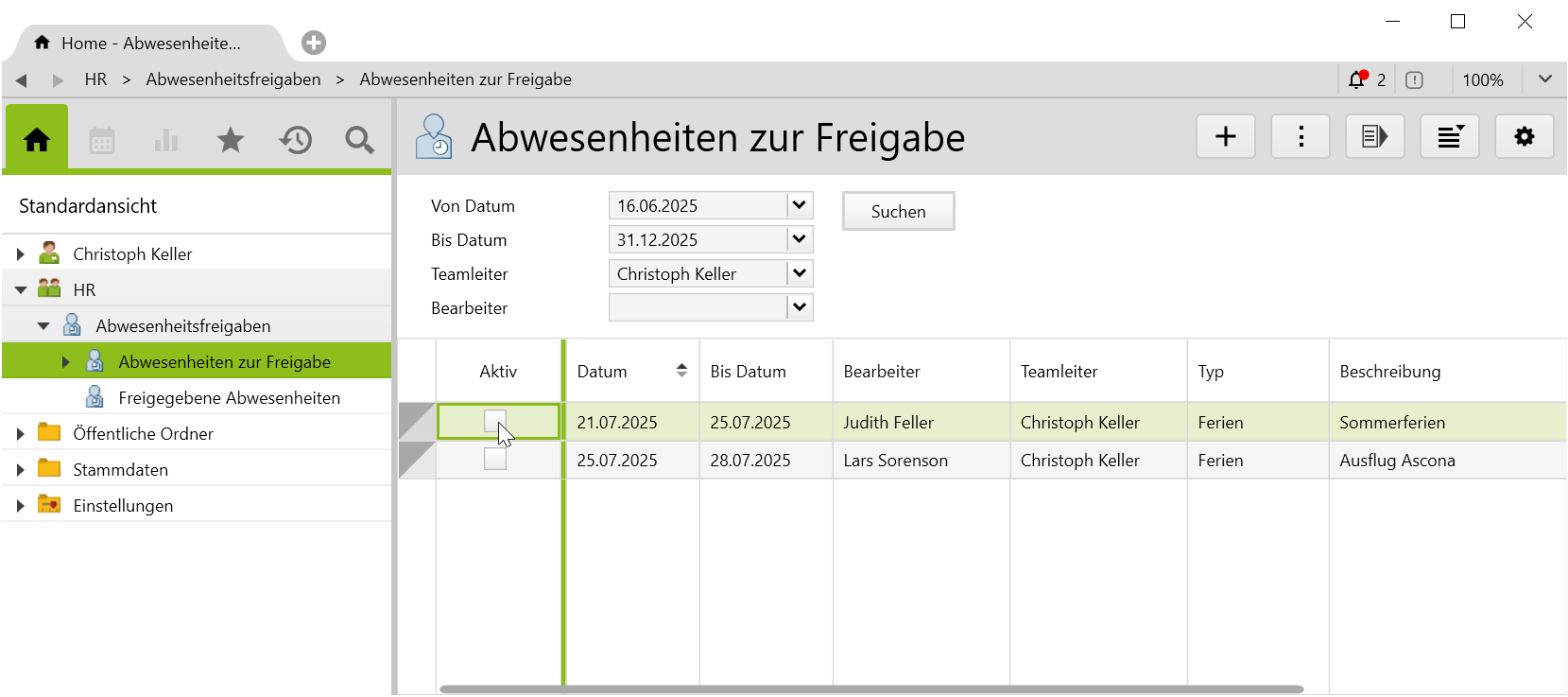This screenshot has width=1568, height=697.
Task: Open notifications bell icon
Action: [1357, 80]
